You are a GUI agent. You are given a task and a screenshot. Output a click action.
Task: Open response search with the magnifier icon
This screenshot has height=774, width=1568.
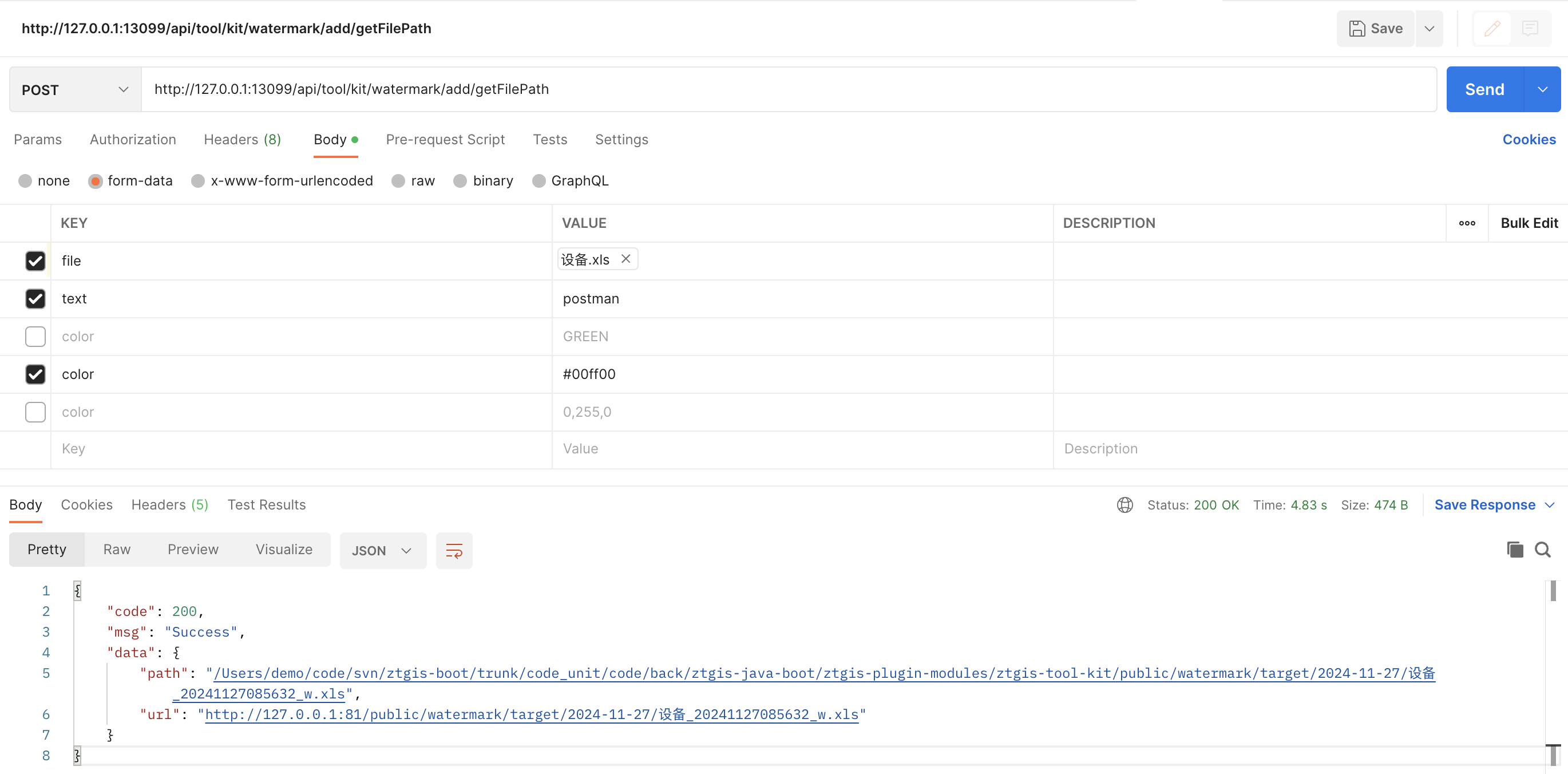tap(1543, 549)
